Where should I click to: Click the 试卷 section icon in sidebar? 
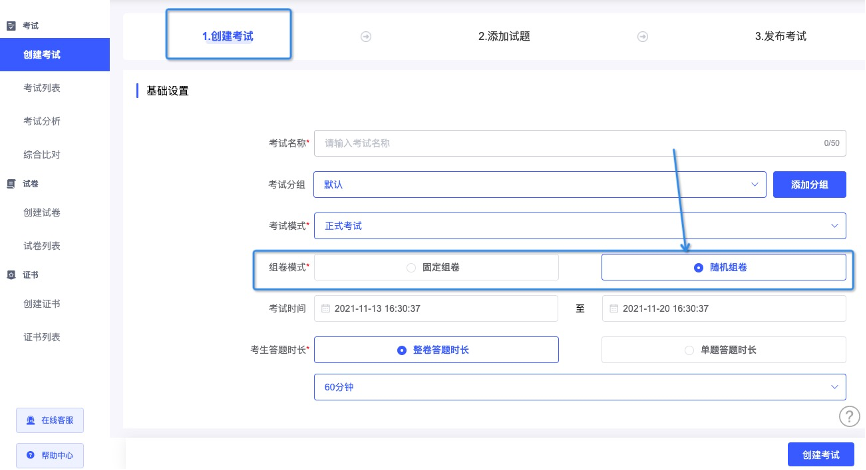pyautogui.click(x=11, y=184)
